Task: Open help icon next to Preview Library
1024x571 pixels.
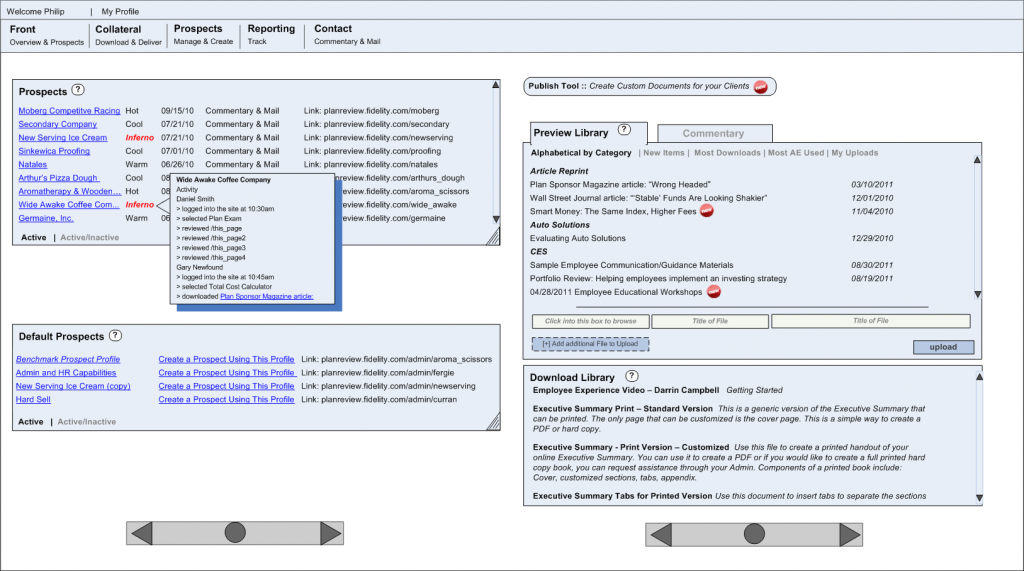Action: point(624,131)
